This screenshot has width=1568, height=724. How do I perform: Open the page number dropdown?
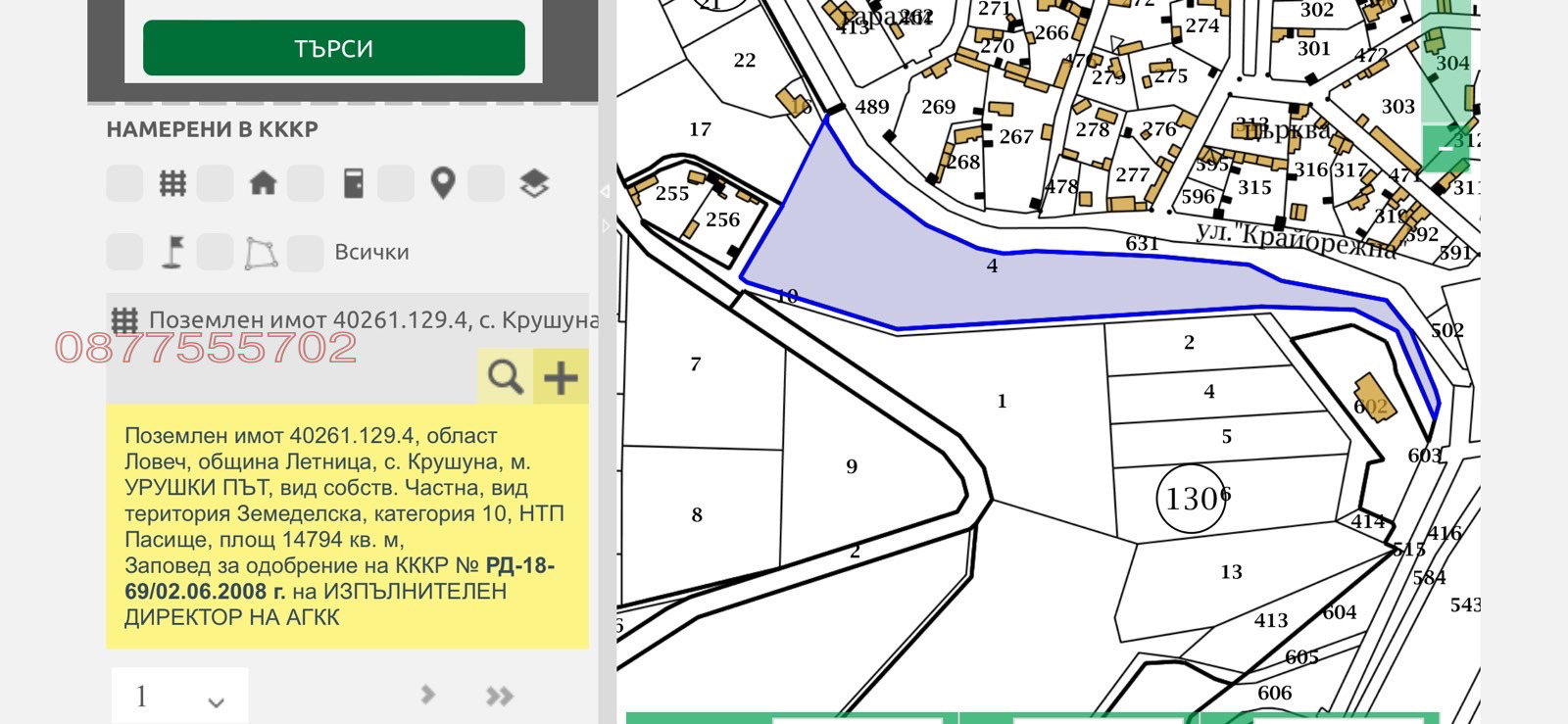coord(180,697)
